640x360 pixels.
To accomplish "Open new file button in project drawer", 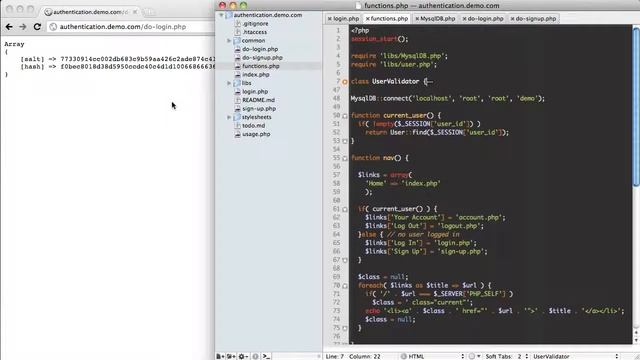I will click(x=220, y=356).
